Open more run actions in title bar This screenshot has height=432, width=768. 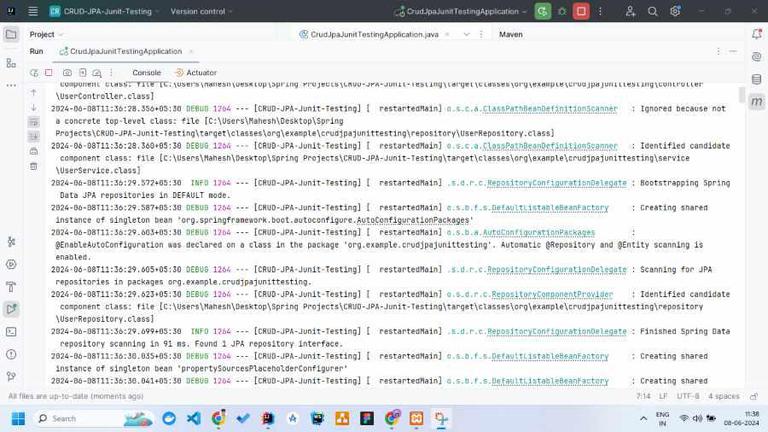pos(600,11)
